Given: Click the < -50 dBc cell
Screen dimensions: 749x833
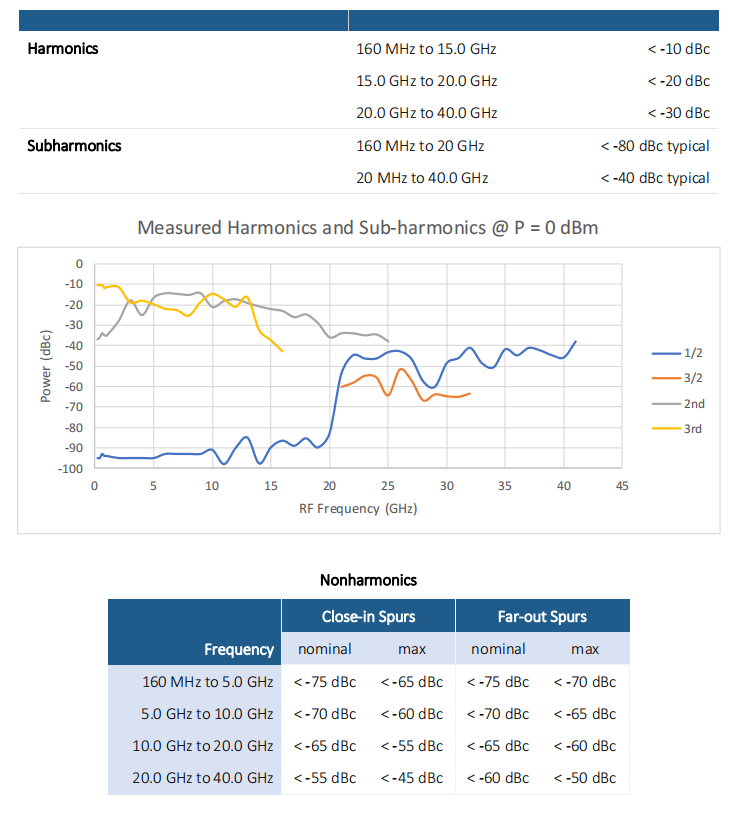Looking at the screenshot, I should pos(585,778).
